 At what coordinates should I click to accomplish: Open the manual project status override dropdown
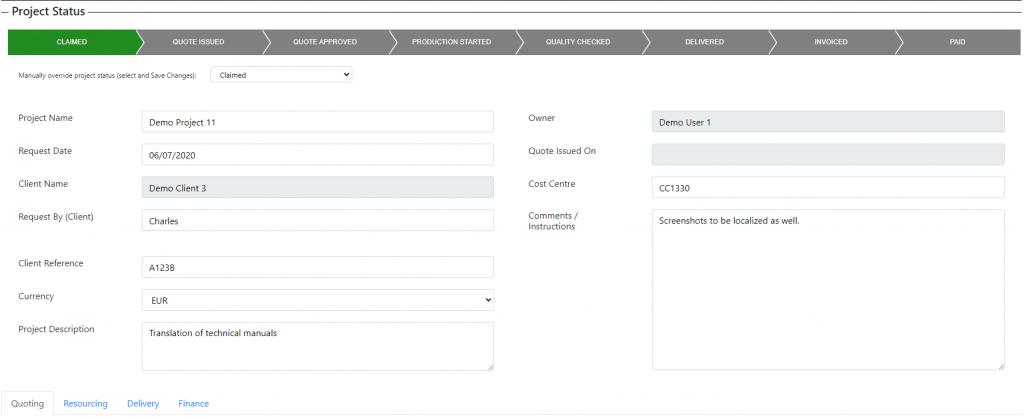pyautogui.click(x=281, y=75)
